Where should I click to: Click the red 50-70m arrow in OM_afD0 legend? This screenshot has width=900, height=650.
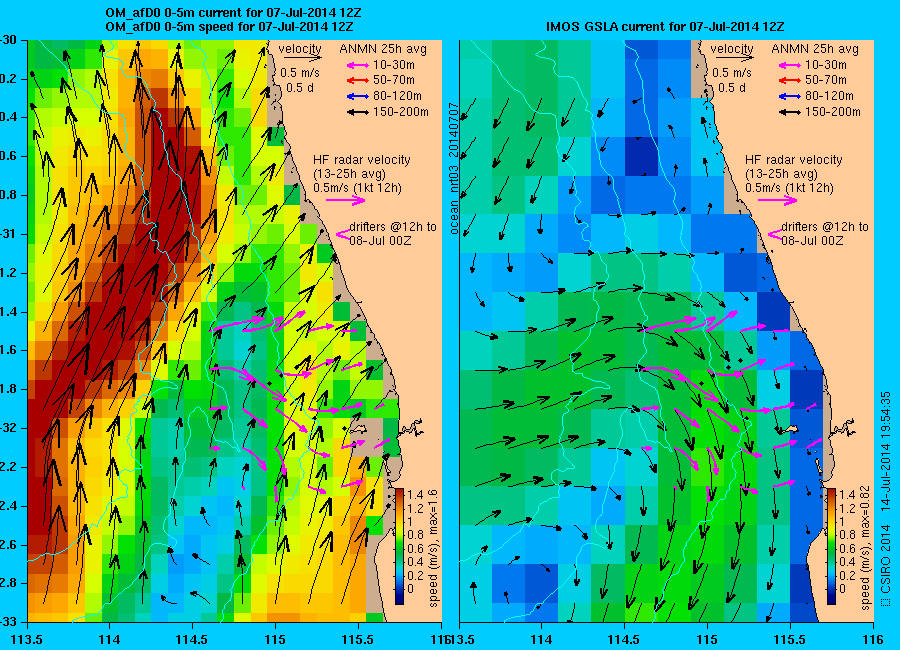click(x=358, y=80)
